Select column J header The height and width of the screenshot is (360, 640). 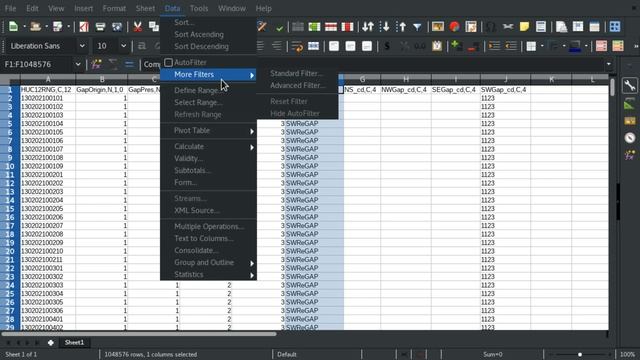pos(505,80)
